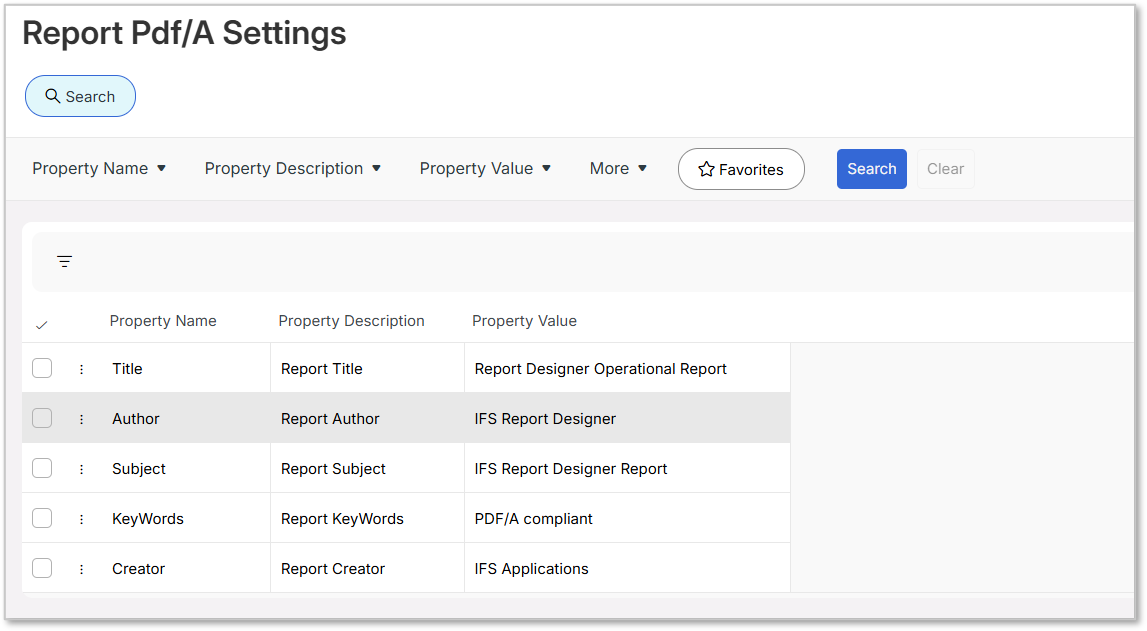The width and height of the screenshot is (1147, 631).
Task: Select the 'Subject' property name cell
Action: pyautogui.click(x=186, y=468)
